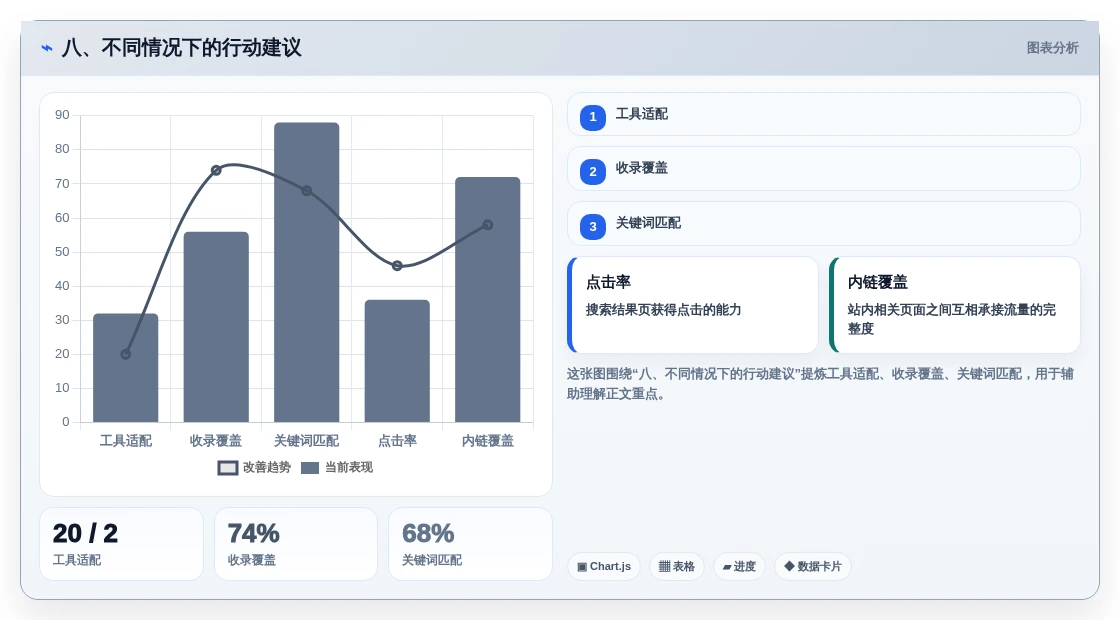Click the 点击率 bar in chart

click(397, 361)
